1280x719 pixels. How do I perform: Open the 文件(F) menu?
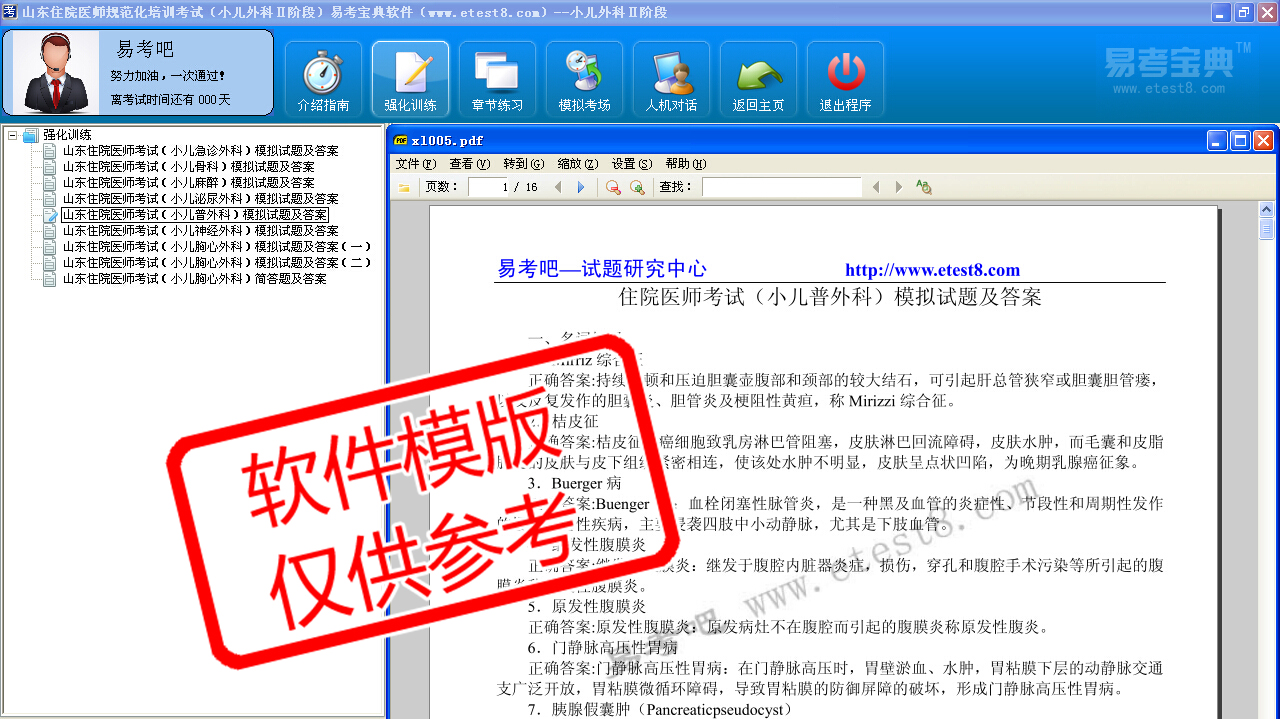pos(416,164)
